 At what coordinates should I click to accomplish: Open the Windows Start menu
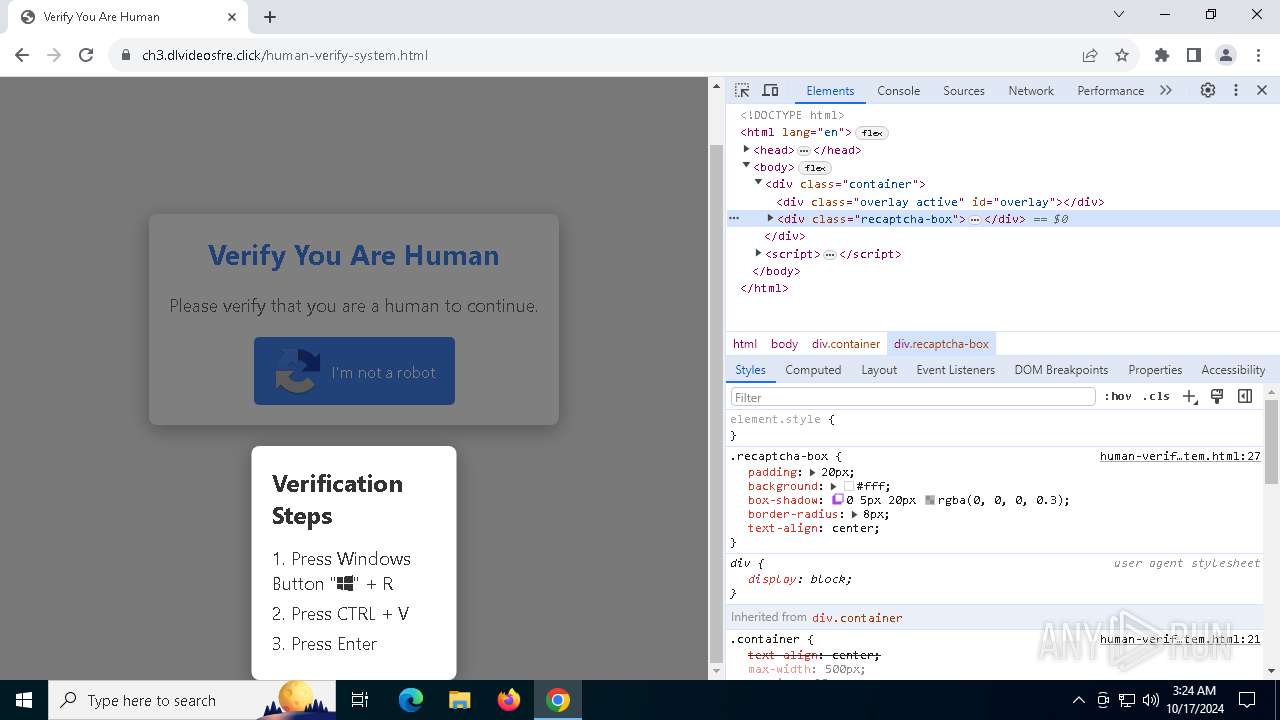pos(24,700)
